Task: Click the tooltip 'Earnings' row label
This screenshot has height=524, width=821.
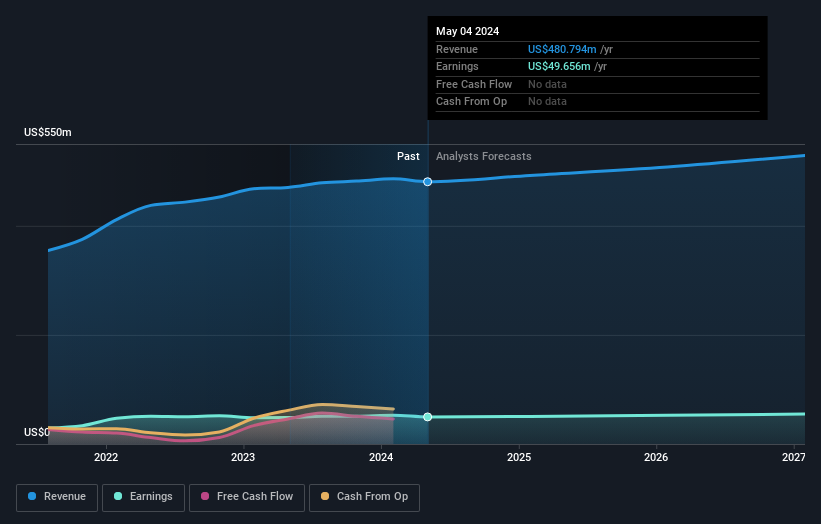Action: point(457,66)
